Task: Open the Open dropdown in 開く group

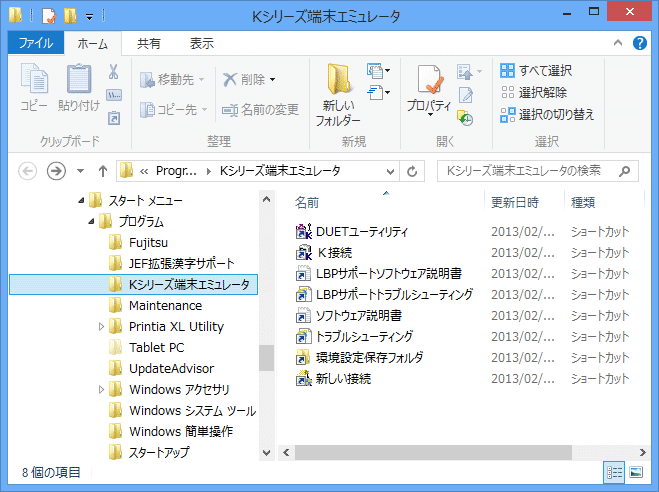Action: click(469, 72)
